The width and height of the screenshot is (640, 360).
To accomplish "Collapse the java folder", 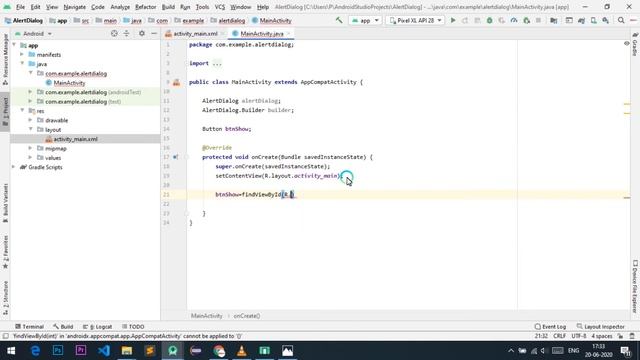I will [x=22, y=64].
